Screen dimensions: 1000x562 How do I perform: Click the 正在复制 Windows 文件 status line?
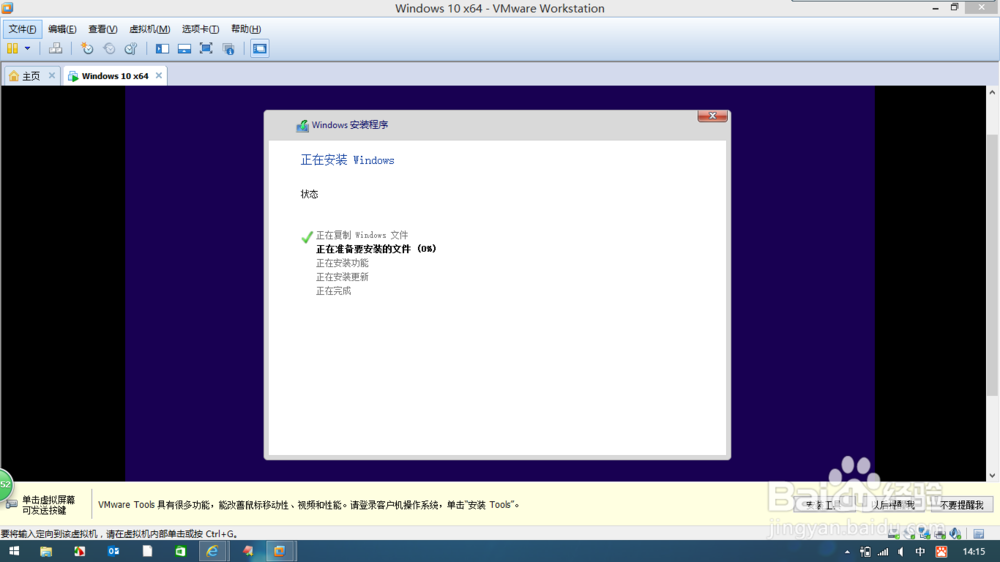362,235
